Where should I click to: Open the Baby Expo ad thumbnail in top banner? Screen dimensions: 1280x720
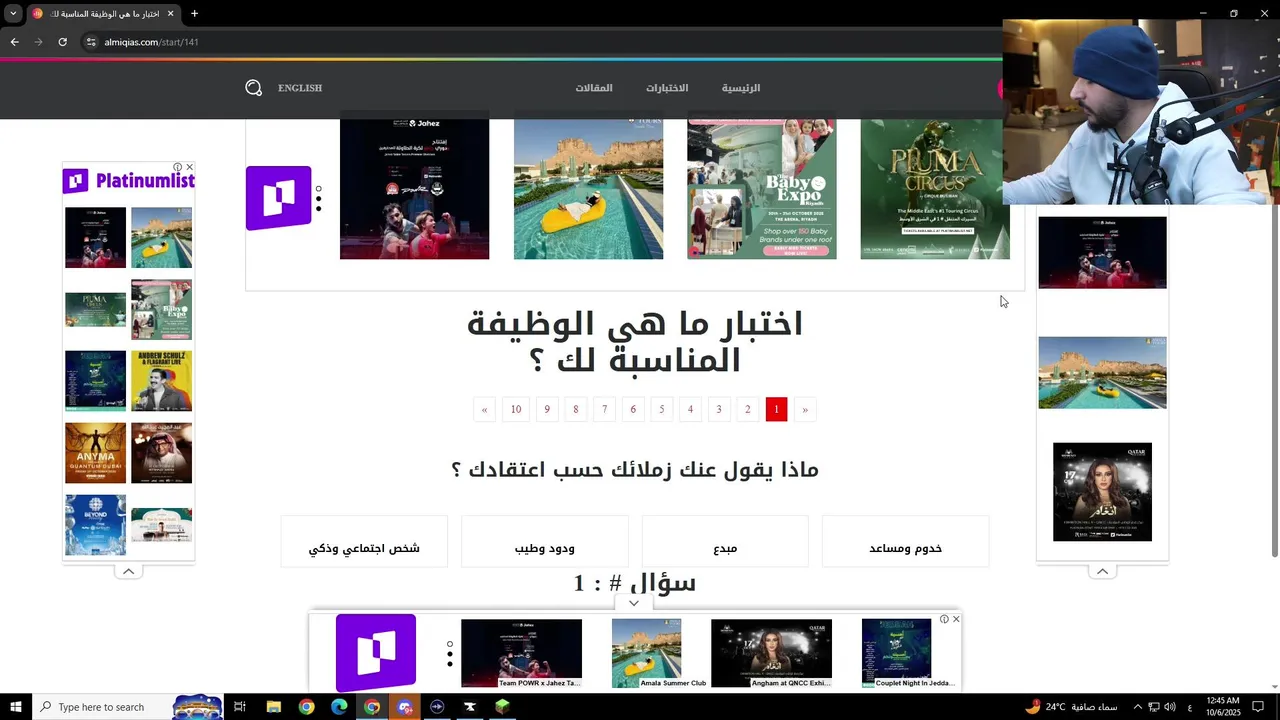coord(762,189)
